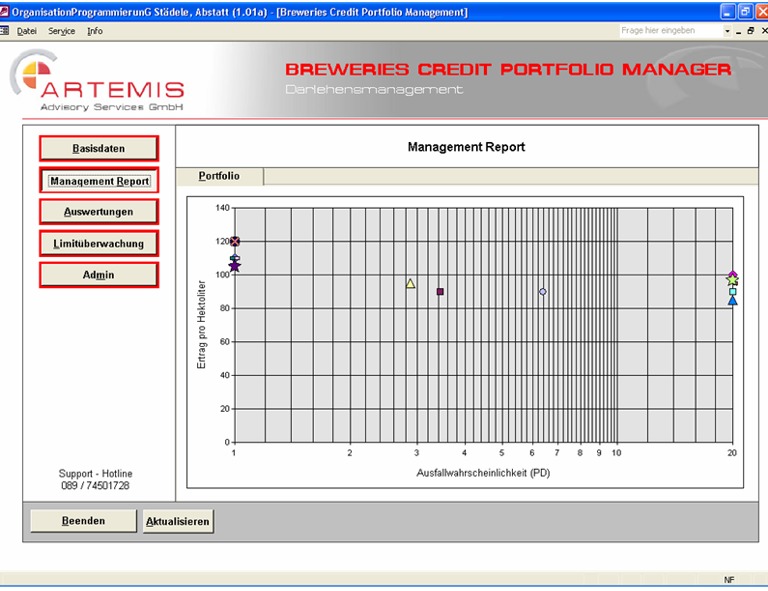Select the crossed circle marker at 120

pyautogui.click(x=235, y=241)
